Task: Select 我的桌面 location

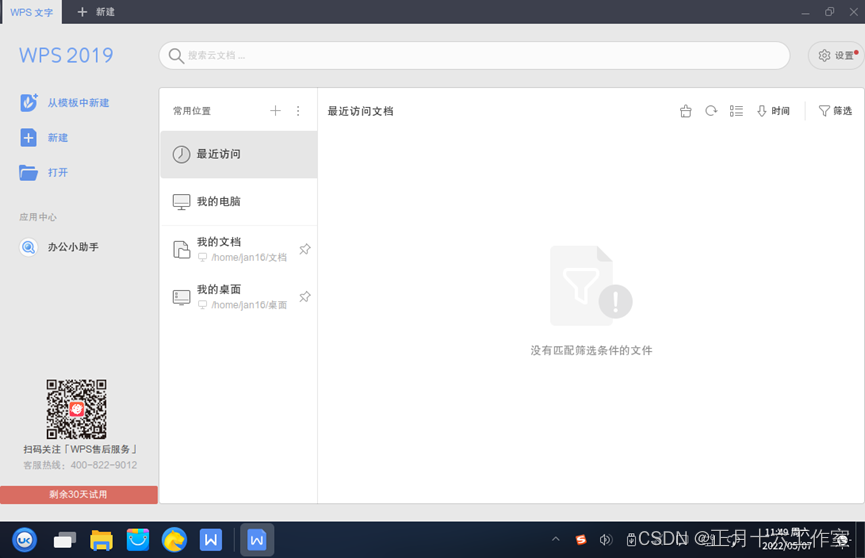Action: (x=239, y=296)
